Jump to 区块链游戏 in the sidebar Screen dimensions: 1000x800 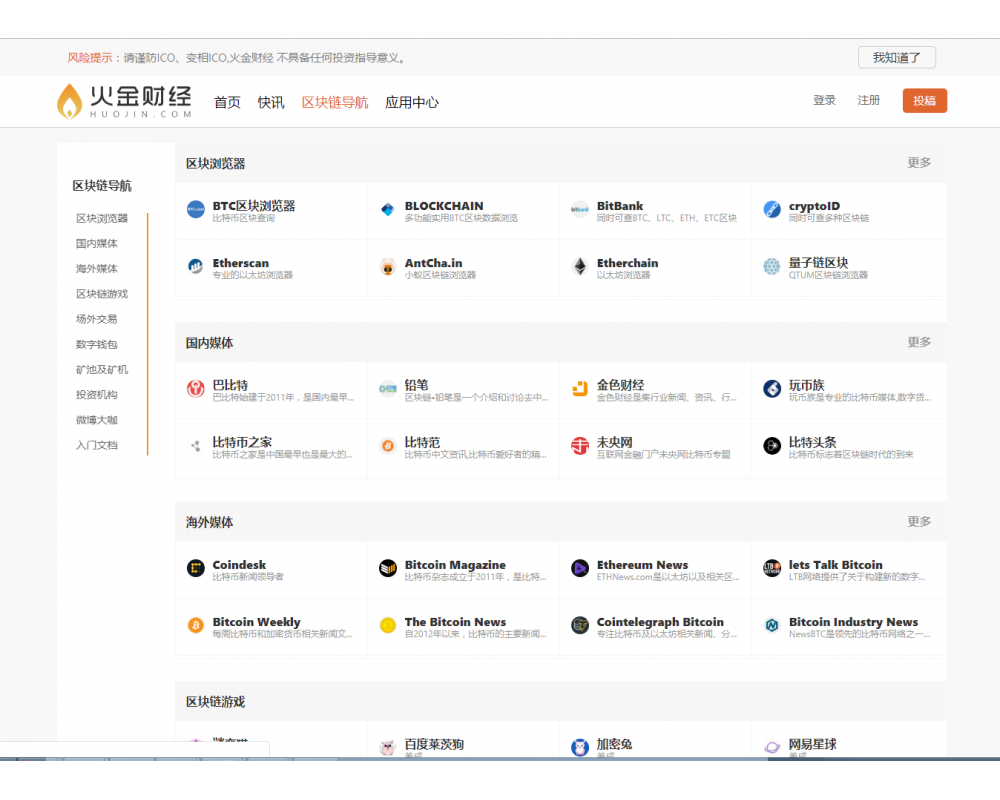(102, 293)
